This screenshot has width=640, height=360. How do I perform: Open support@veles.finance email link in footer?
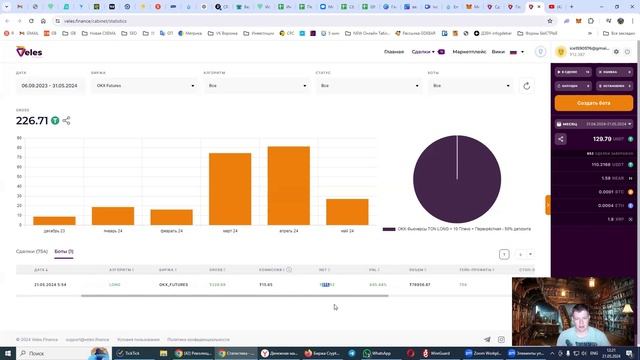tap(87, 340)
